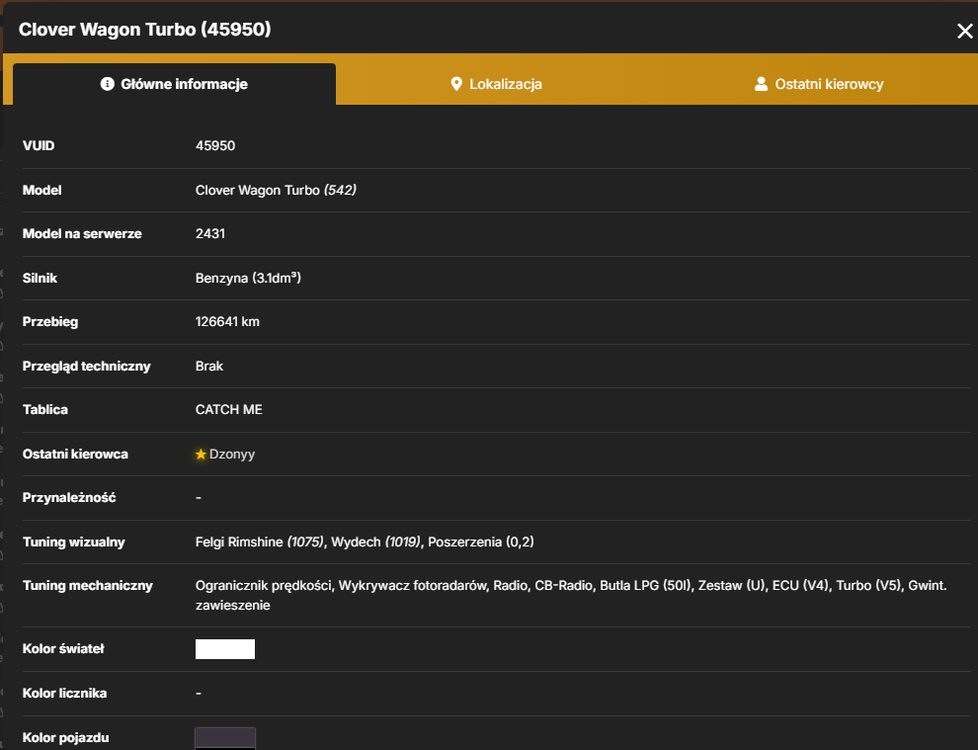Switch to the Lokalizacja tab

click(x=496, y=84)
